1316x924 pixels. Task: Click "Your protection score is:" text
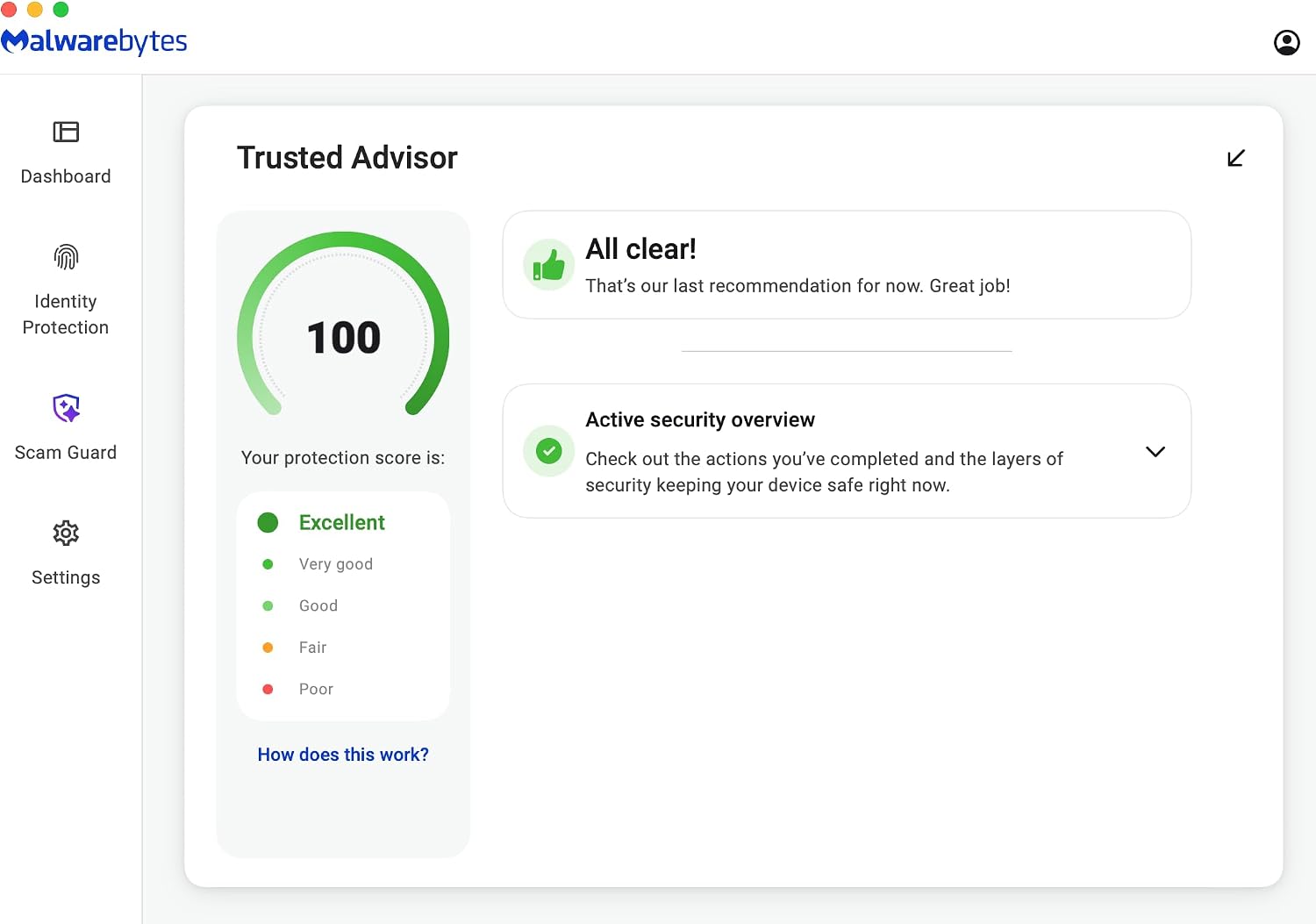[x=343, y=458]
